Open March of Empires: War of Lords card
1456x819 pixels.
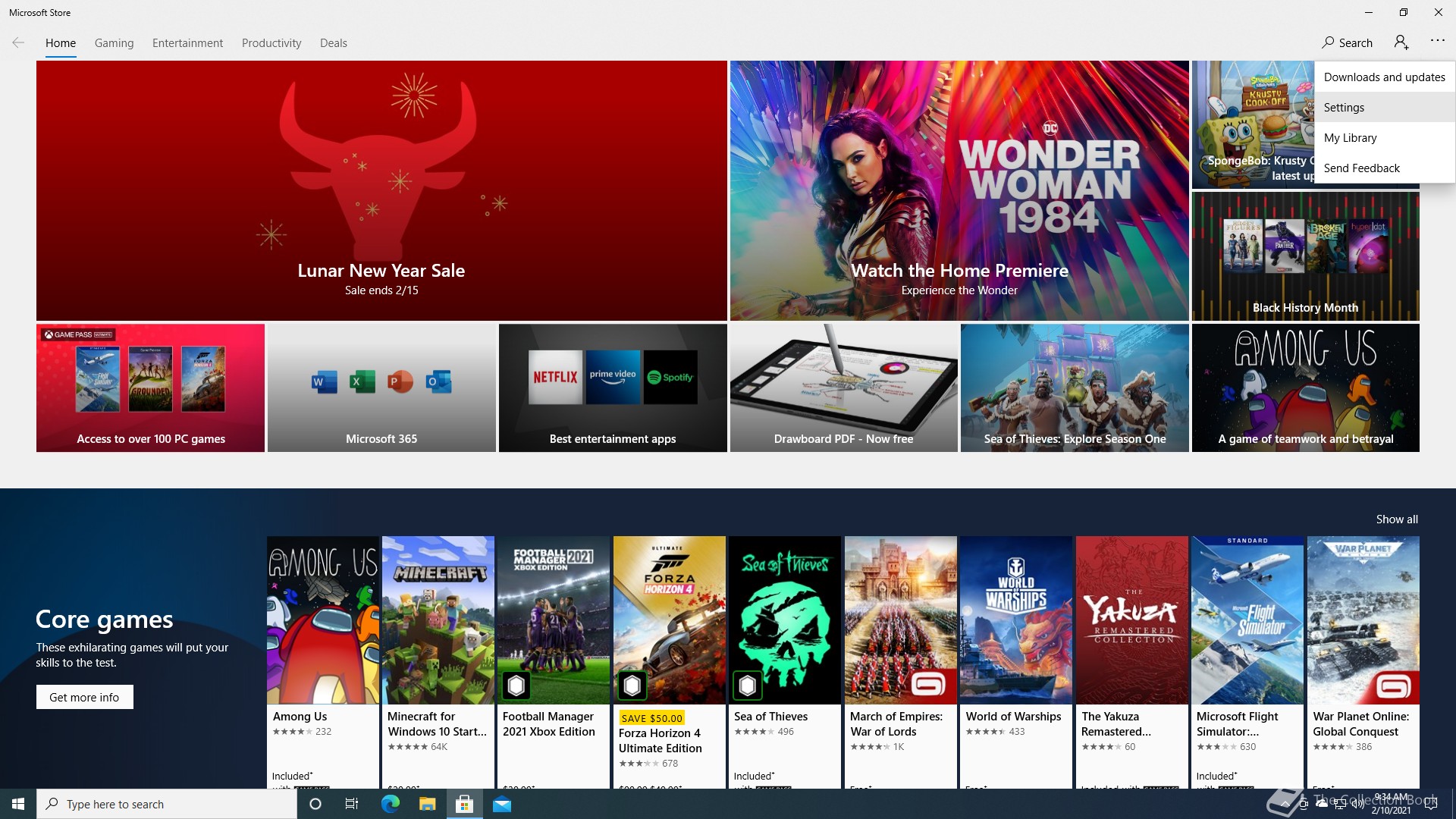click(901, 662)
